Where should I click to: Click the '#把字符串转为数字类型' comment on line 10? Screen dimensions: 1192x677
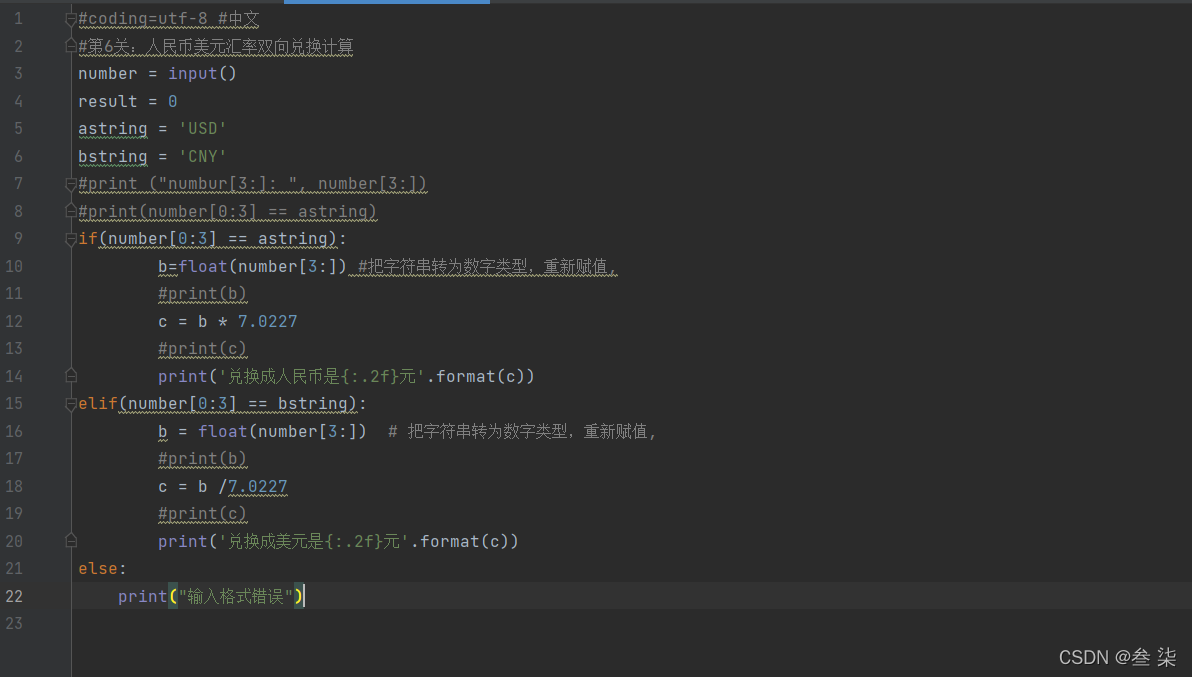point(487,267)
